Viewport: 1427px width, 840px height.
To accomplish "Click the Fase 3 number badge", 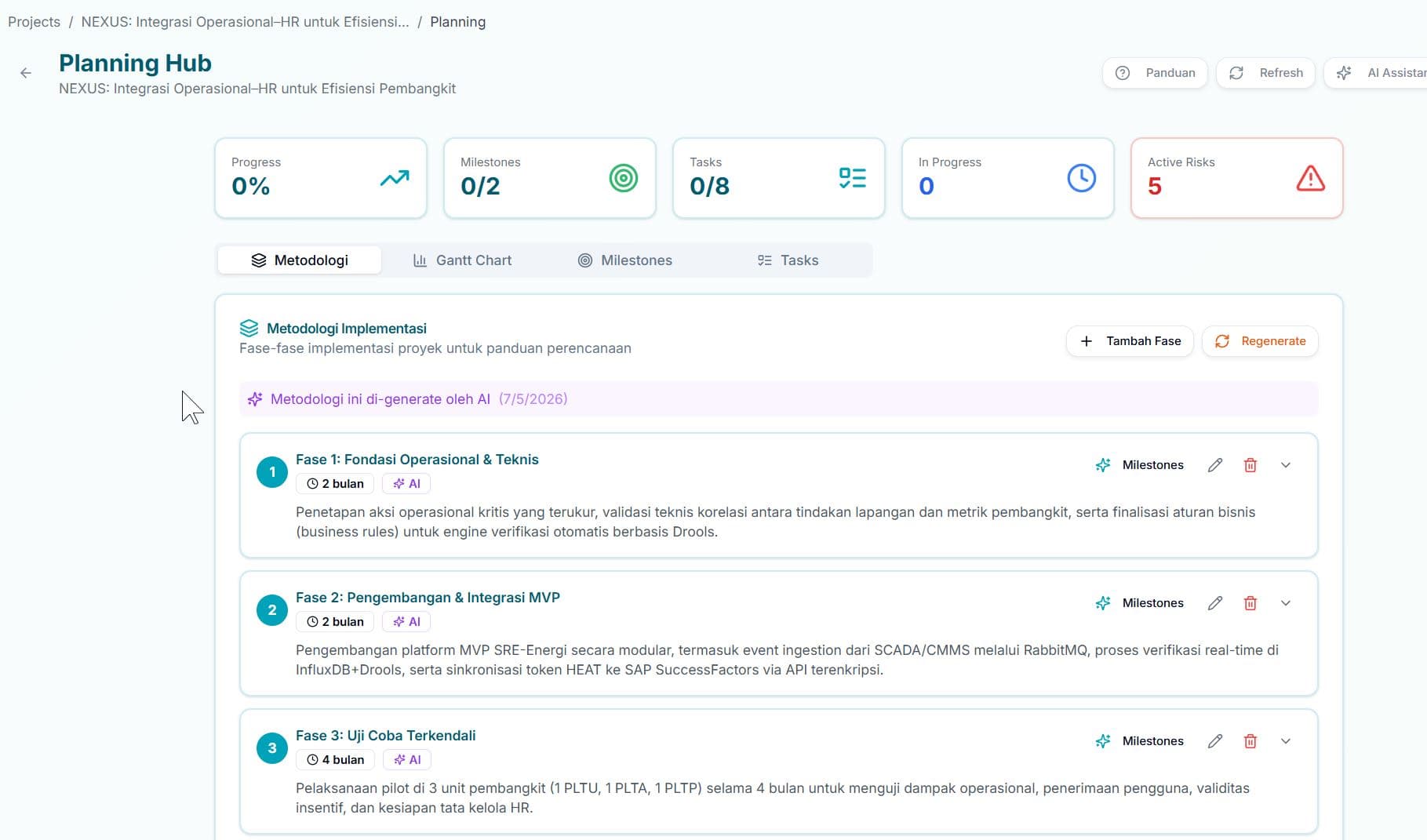I will 272,748.
